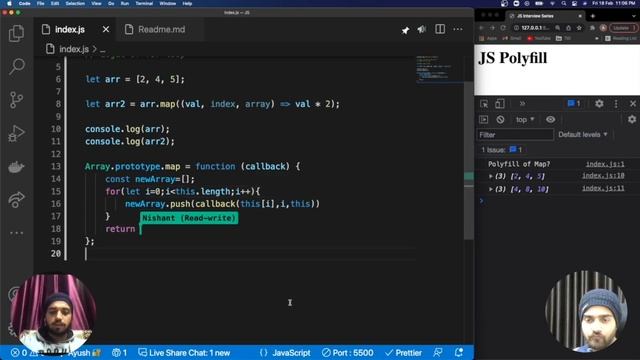
Task: Bookmark the page with the star icon
Action: [579, 28]
